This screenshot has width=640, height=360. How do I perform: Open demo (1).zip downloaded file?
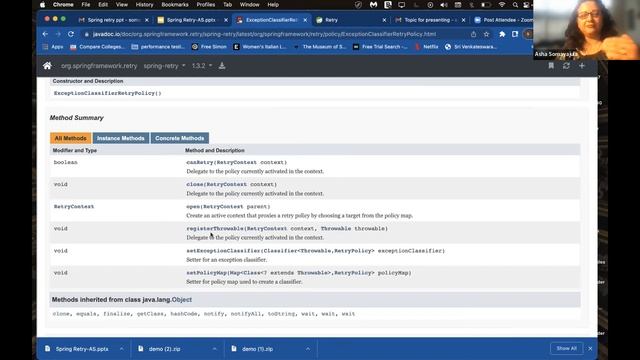(258, 349)
